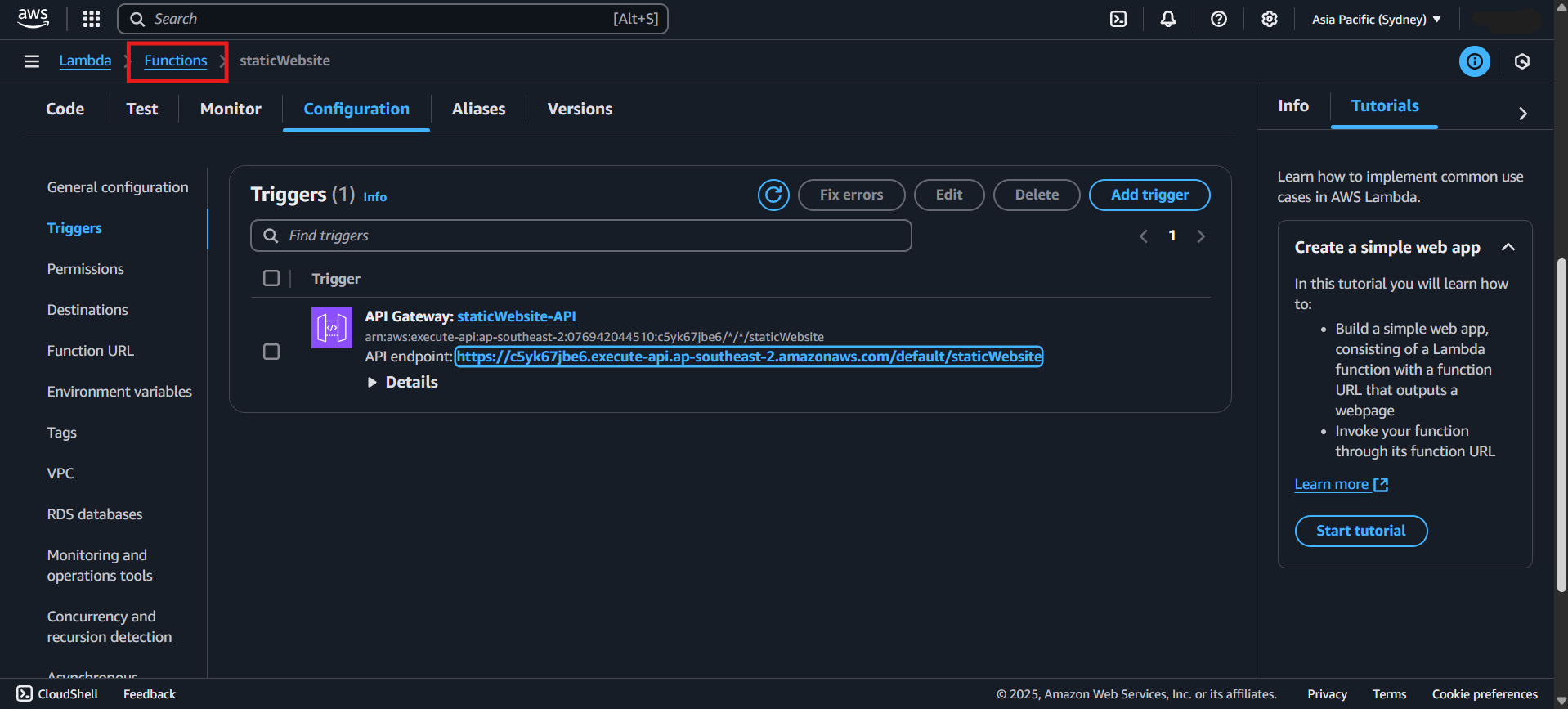Open the notifications bell
The width and height of the screenshot is (1568, 709).
[x=1168, y=19]
